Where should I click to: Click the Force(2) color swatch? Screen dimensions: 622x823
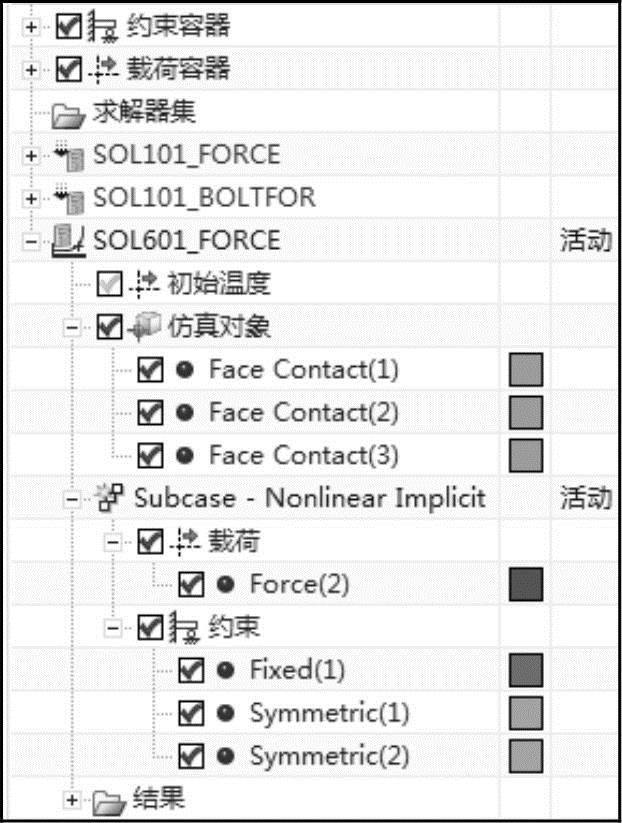pyautogui.click(x=526, y=584)
